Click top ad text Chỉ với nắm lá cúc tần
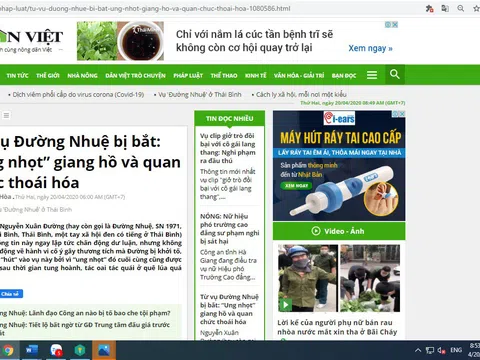480x360 pixels. point(254,41)
